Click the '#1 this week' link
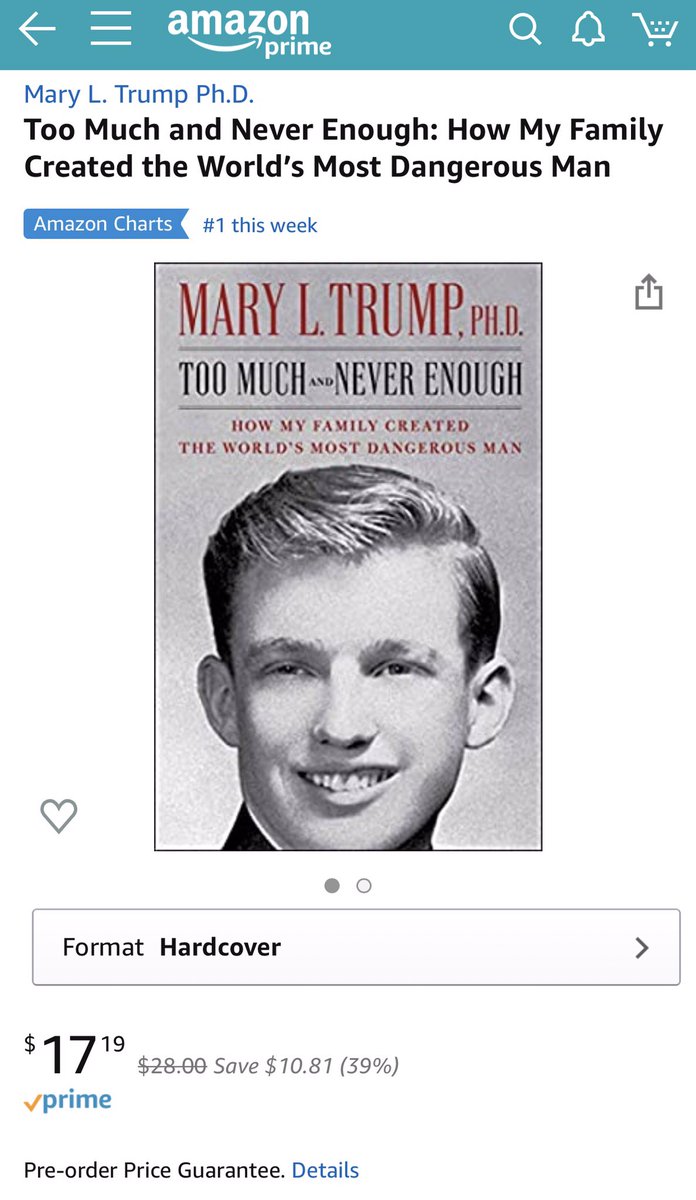The image size is (696, 1200). click(x=260, y=225)
